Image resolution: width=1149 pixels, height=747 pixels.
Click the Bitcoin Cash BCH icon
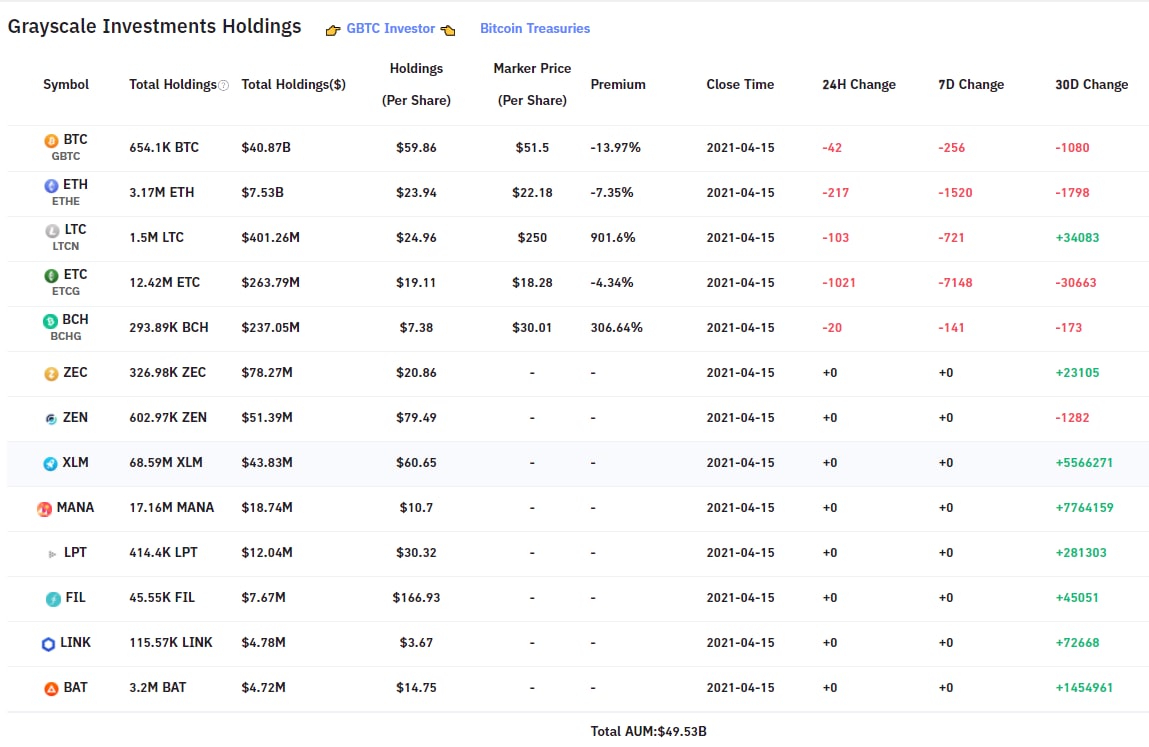pyautogui.click(x=51, y=321)
